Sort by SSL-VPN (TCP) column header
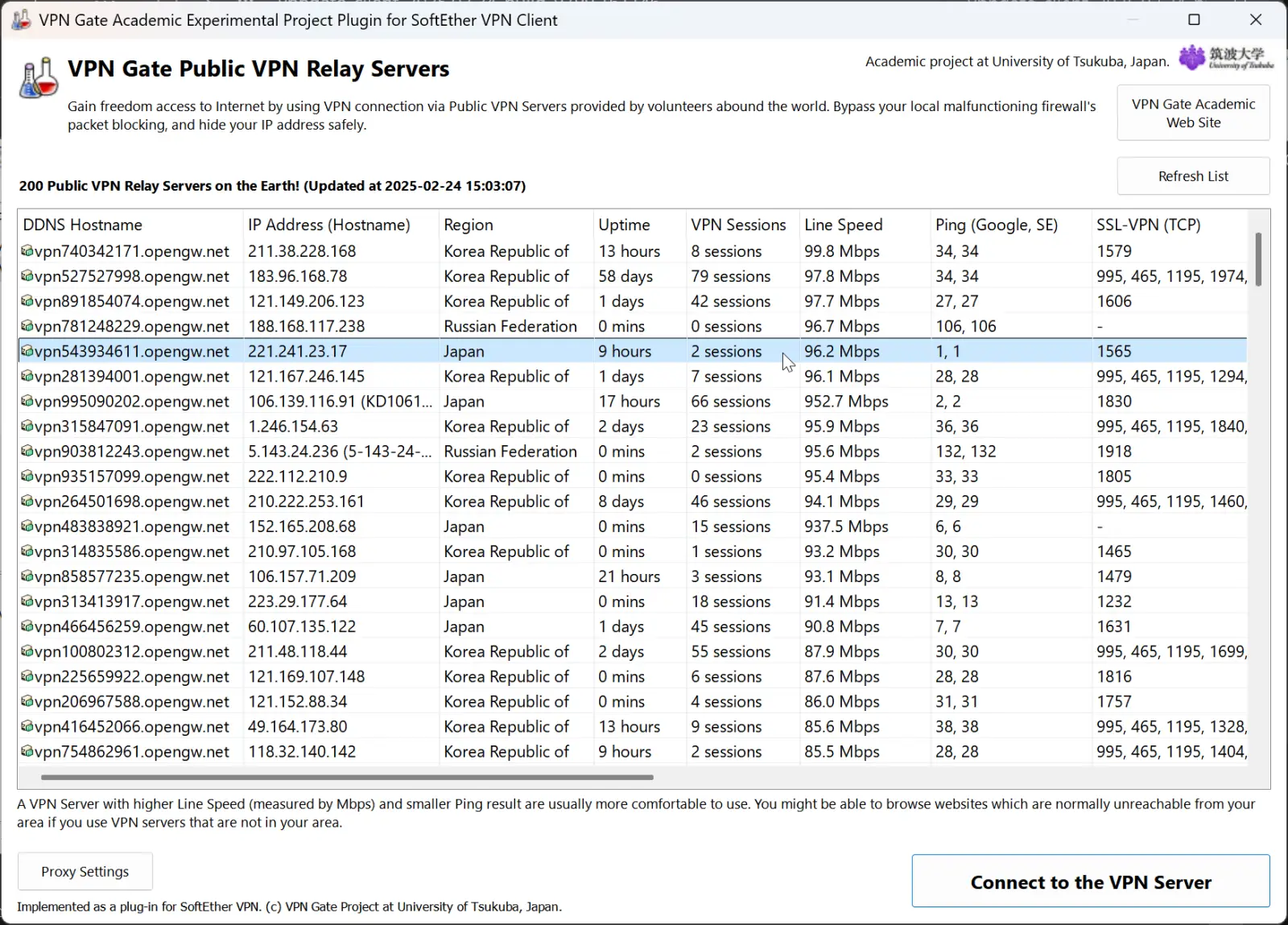The height and width of the screenshot is (925, 1288). tap(1170, 225)
